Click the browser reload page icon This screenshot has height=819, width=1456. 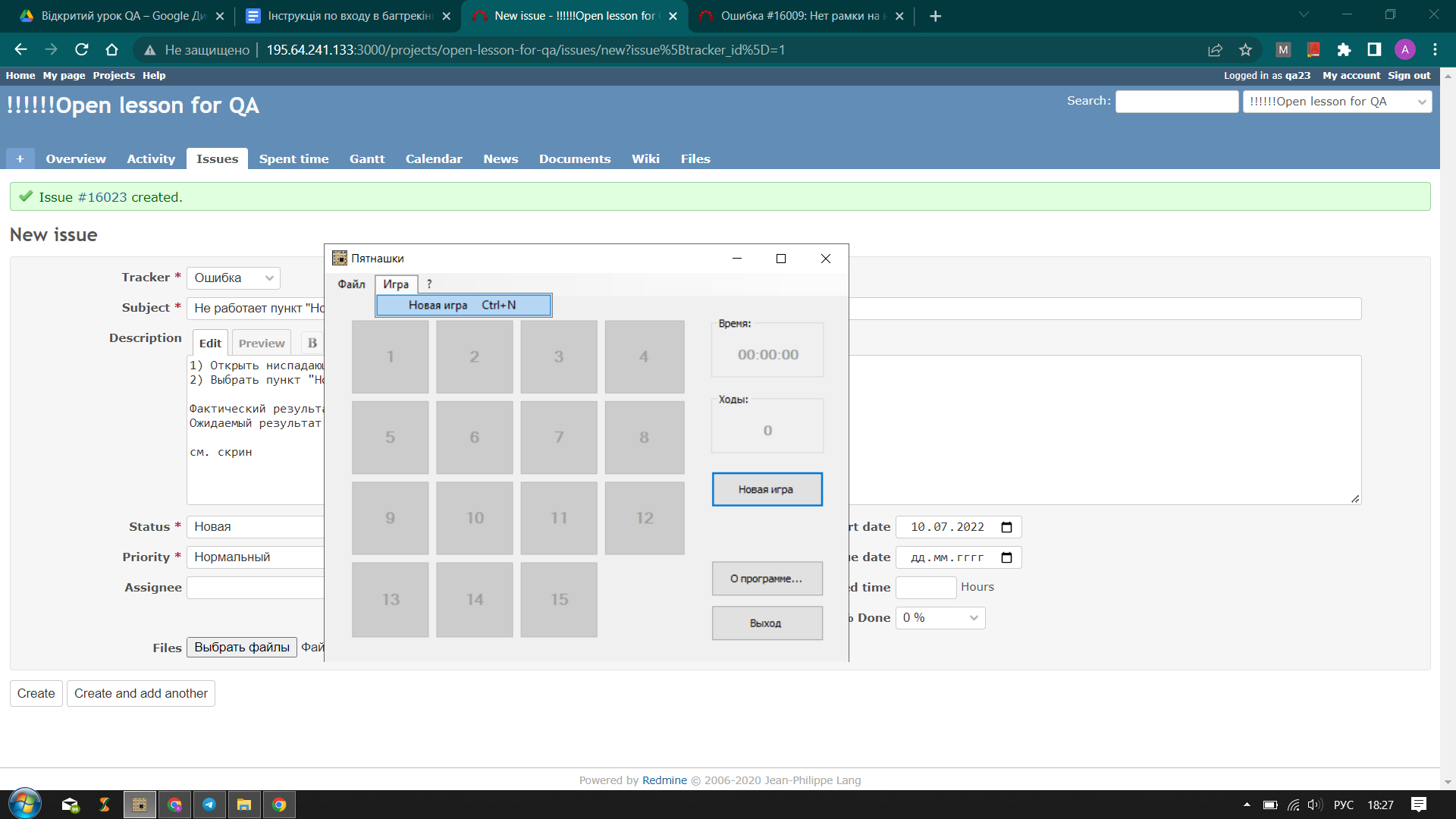pyautogui.click(x=82, y=50)
